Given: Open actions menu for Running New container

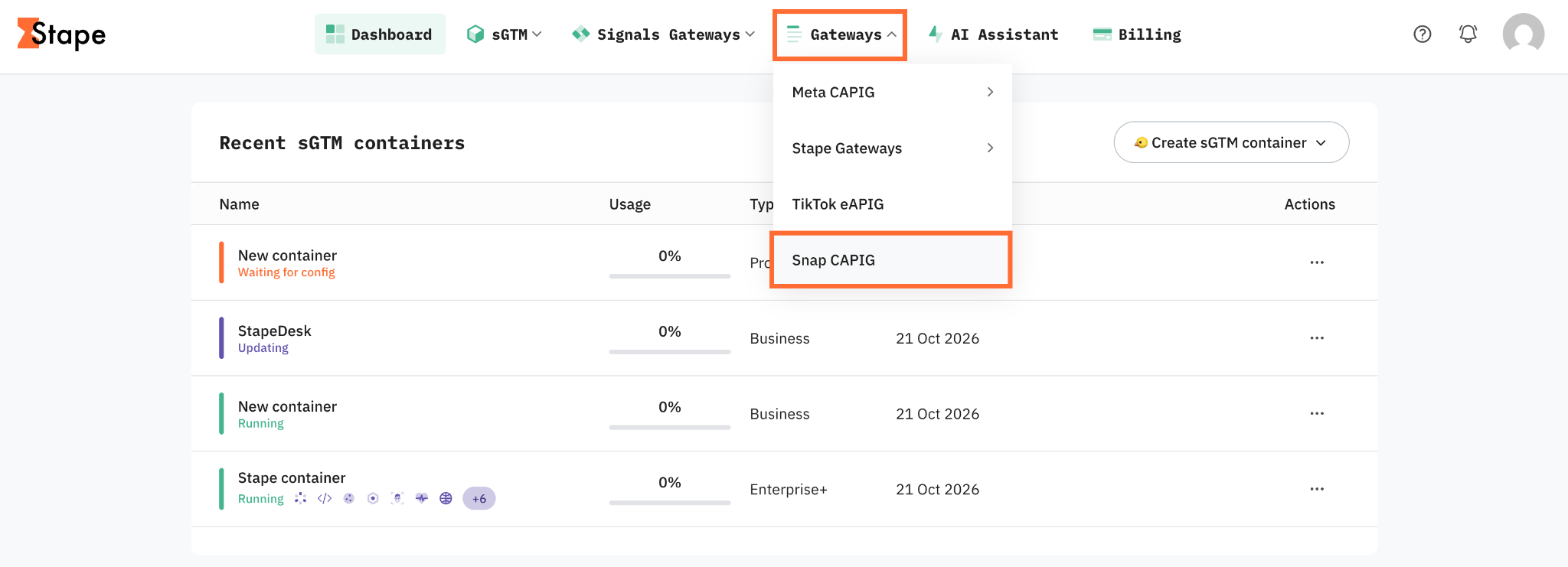Looking at the screenshot, I should (x=1317, y=414).
